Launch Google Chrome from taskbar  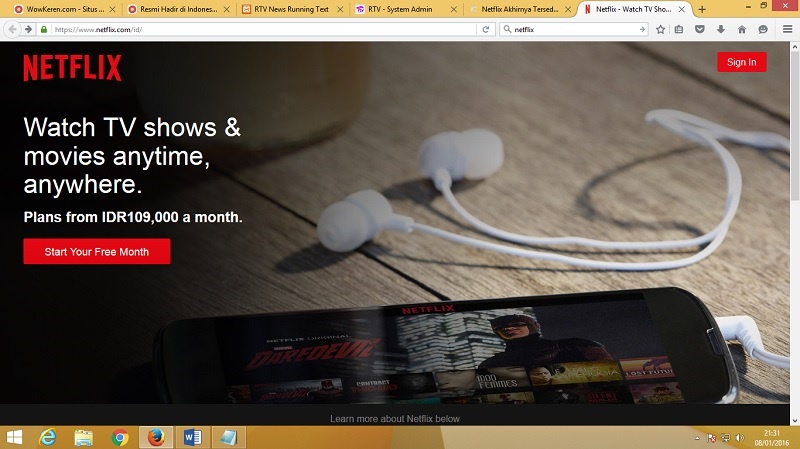pos(120,437)
